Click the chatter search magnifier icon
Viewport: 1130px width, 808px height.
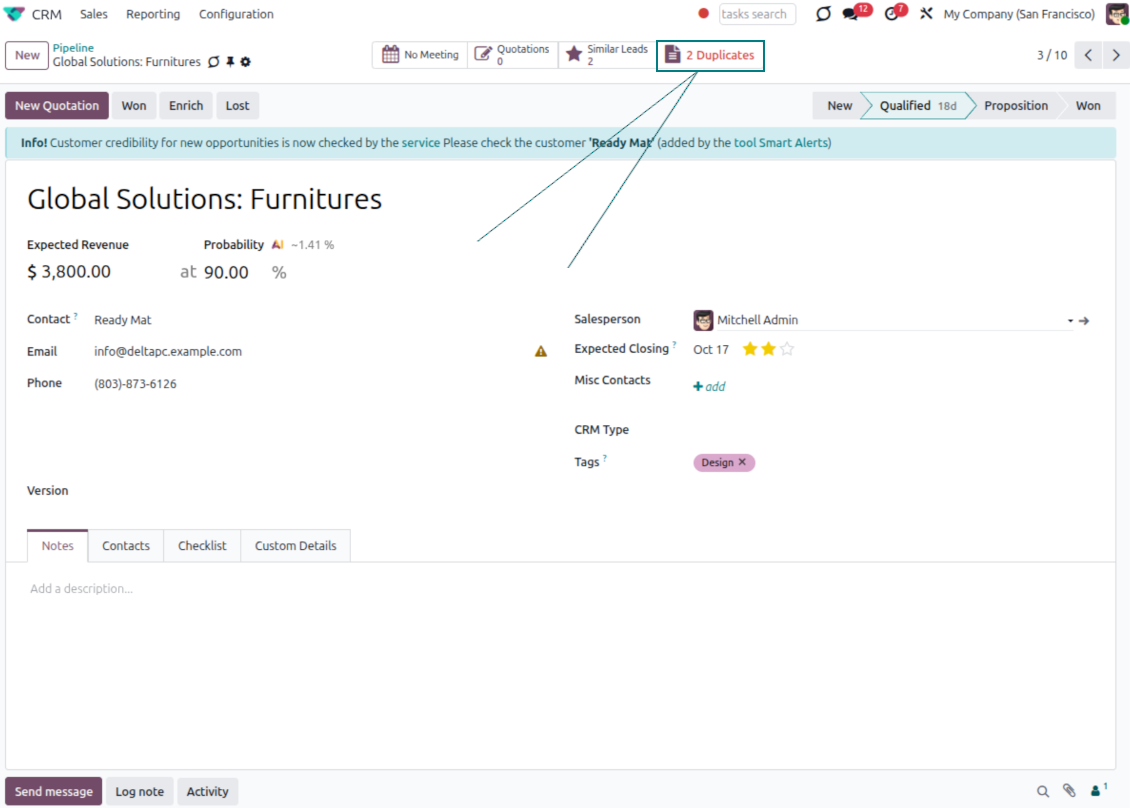(1043, 791)
